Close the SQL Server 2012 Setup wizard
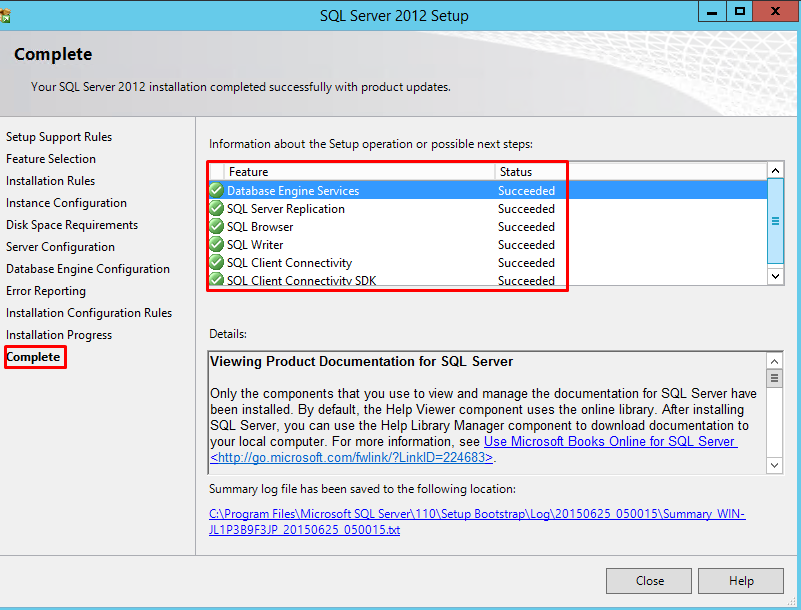This screenshot has height=610, width=801. (x=649, y=581)
